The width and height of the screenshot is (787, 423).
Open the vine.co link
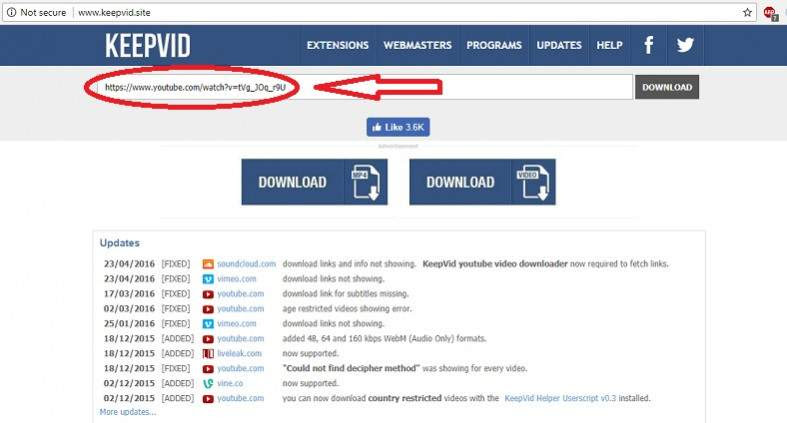230,383
